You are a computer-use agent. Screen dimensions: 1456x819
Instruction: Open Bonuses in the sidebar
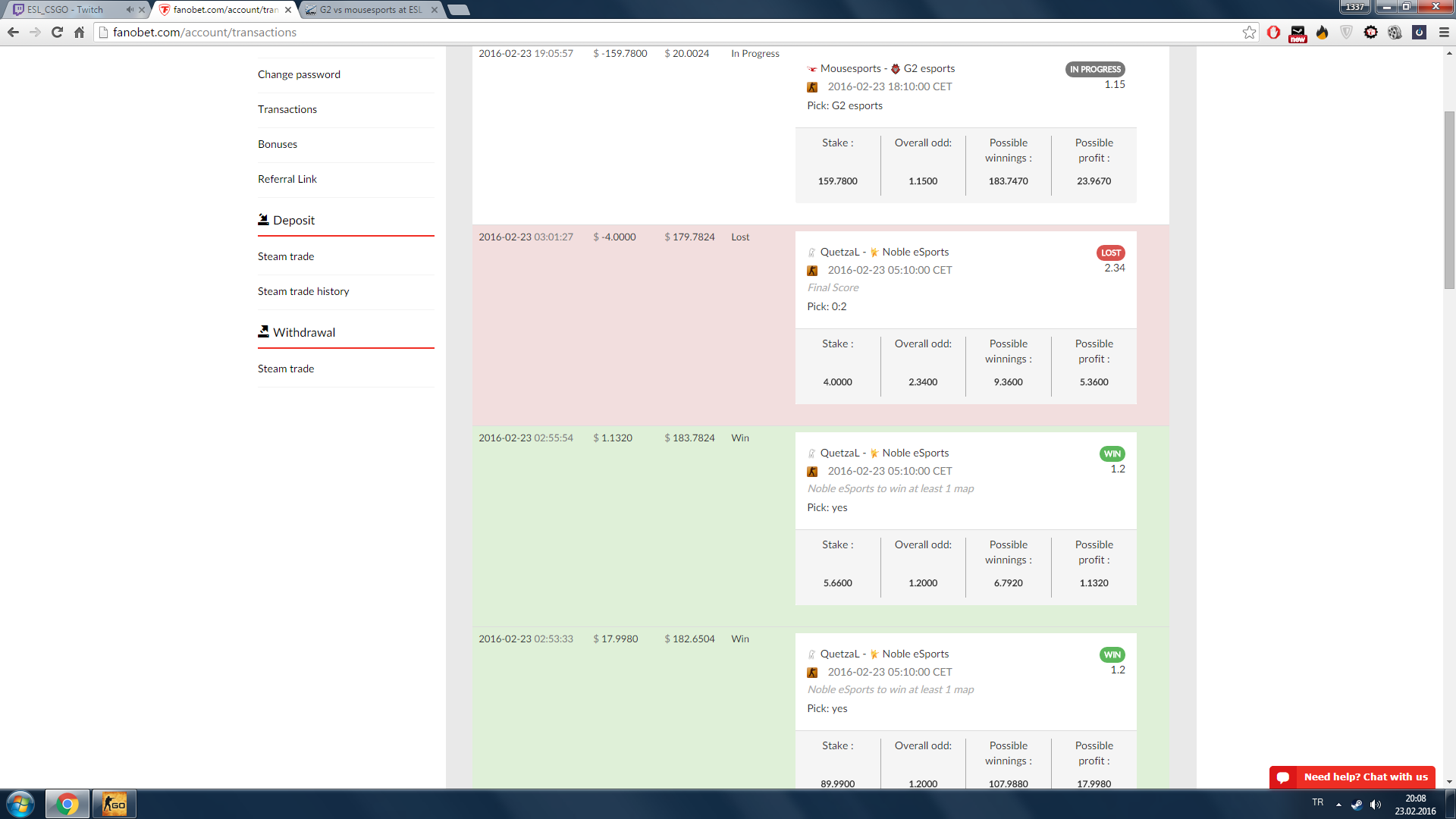pyautogui.click(x=278, y=144)
